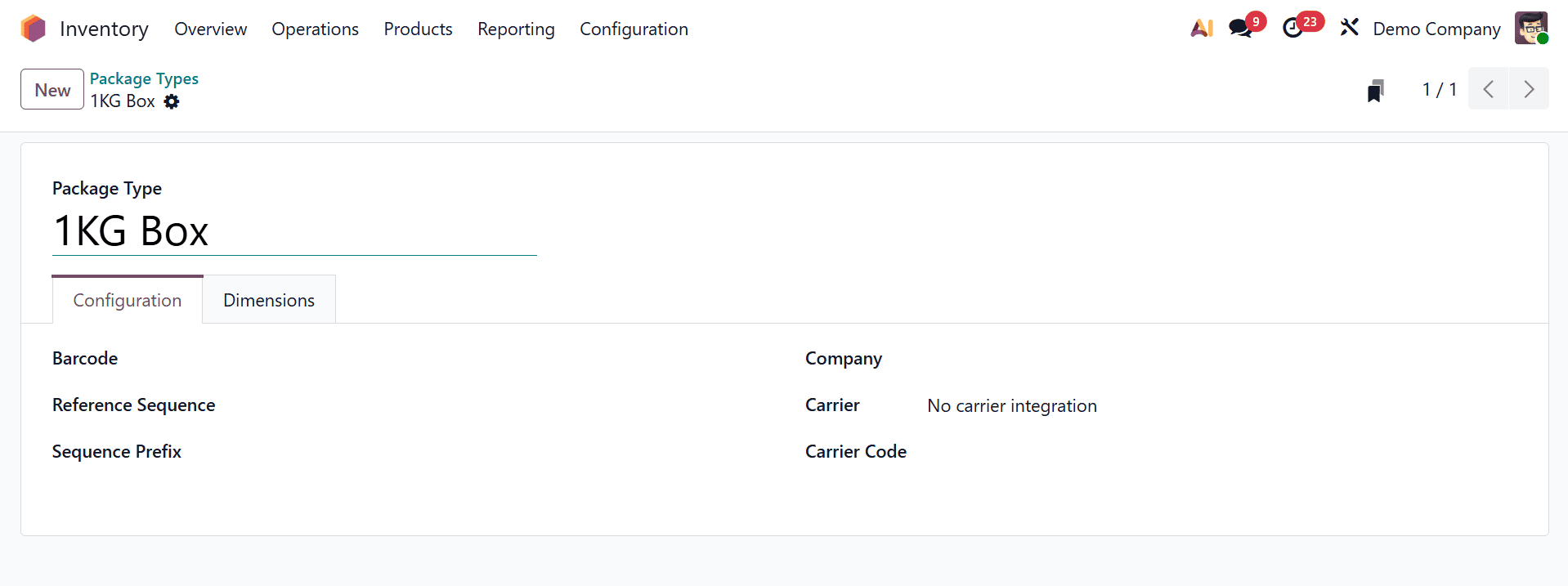
Task: Open the Carrier selection showing No carrier integration
Action: (1221, 405)
